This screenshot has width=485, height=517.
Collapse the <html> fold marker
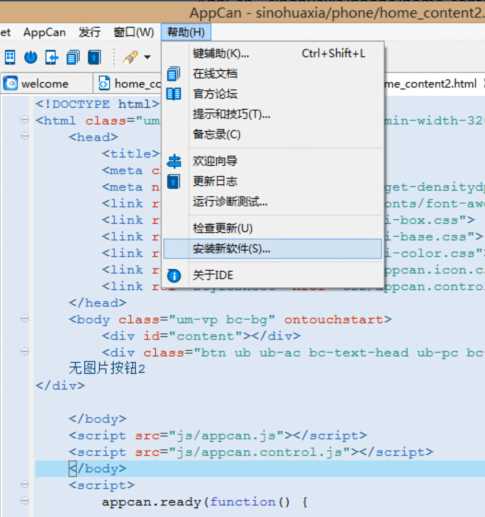point(24,120)
